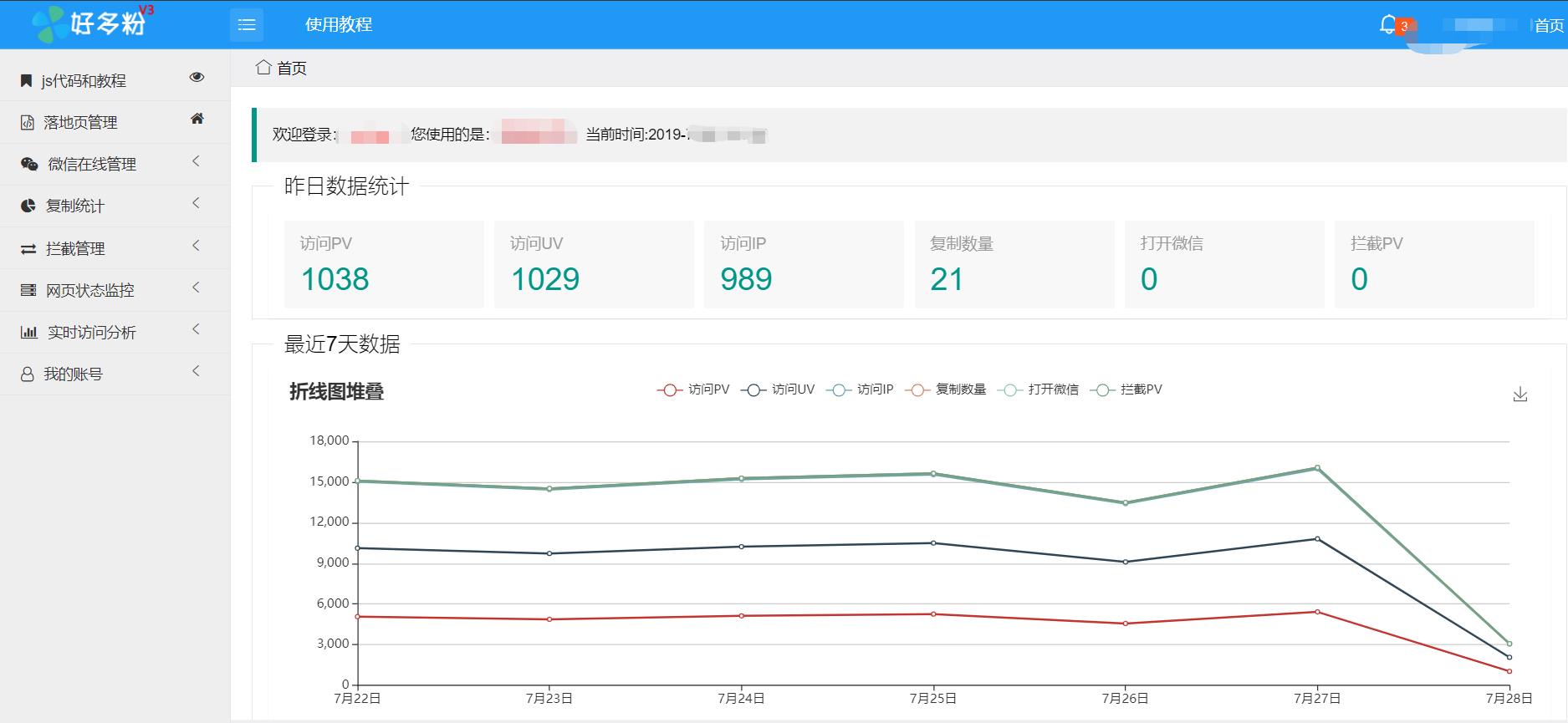
Task: Click the swap arrows icon beside 拦截管理
Action: coord(28,248)
